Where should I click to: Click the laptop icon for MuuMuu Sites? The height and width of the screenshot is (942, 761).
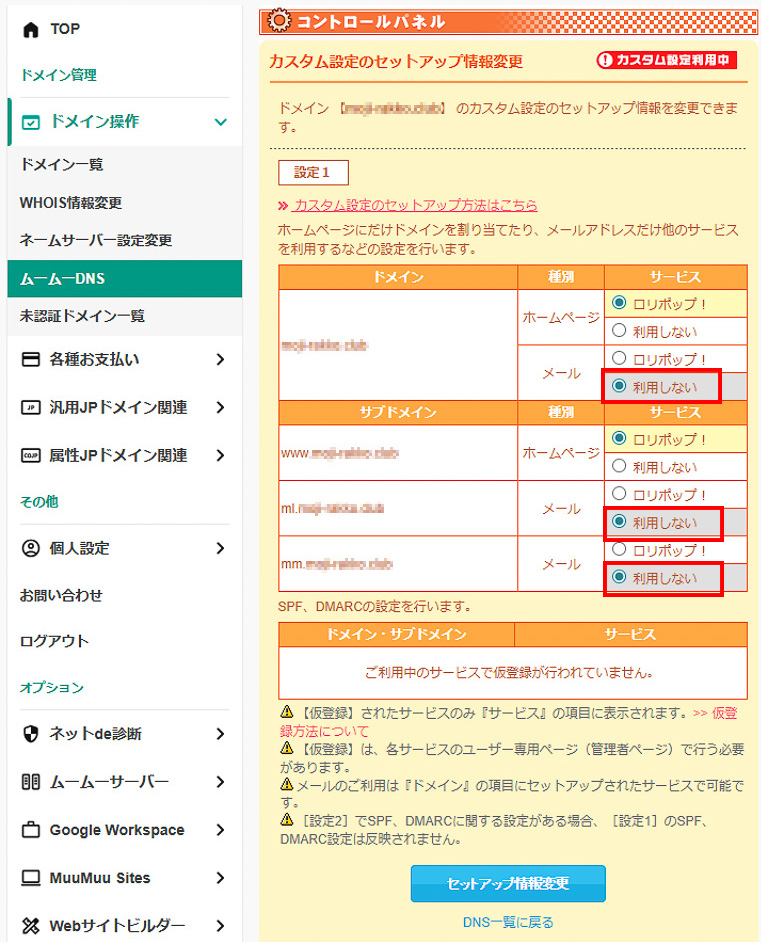tap(31, 879)
